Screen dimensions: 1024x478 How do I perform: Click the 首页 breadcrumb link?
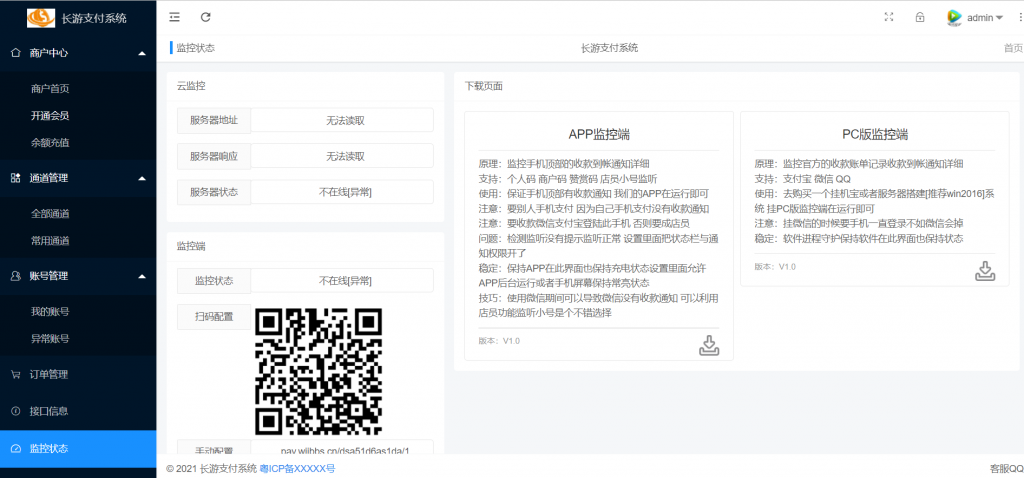pyautogui.click(x=1014, y=48)
